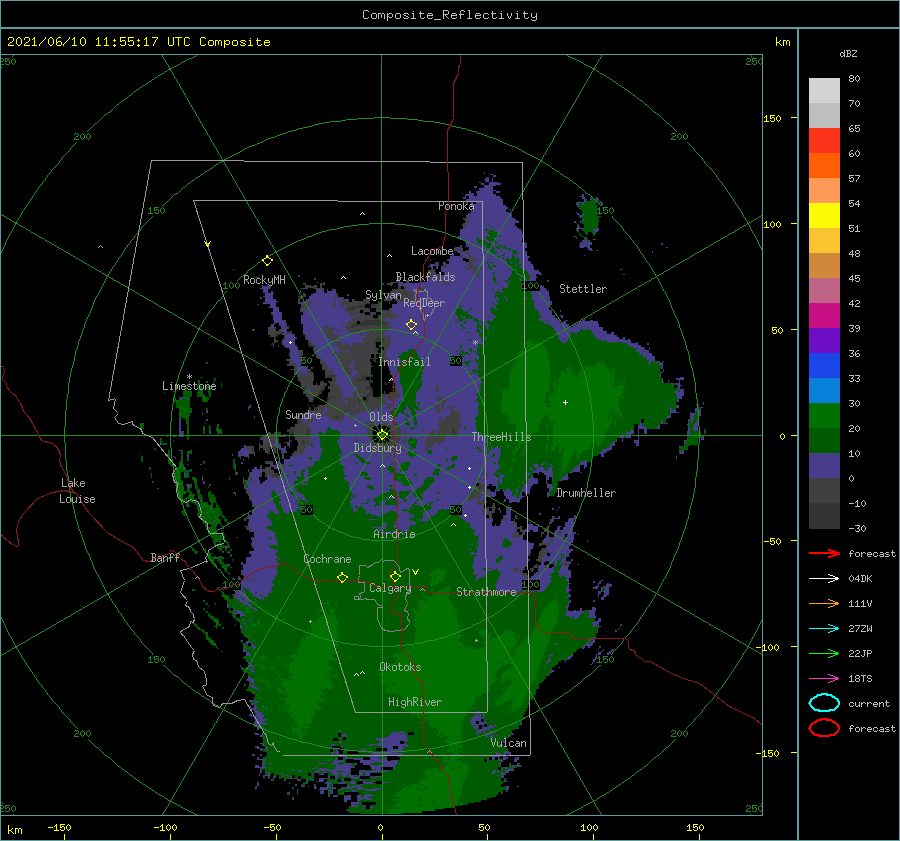The height and width of the screenshot is (841, 900).
Task: Click the HighRiver town label
Action: [x=415, y=702]
